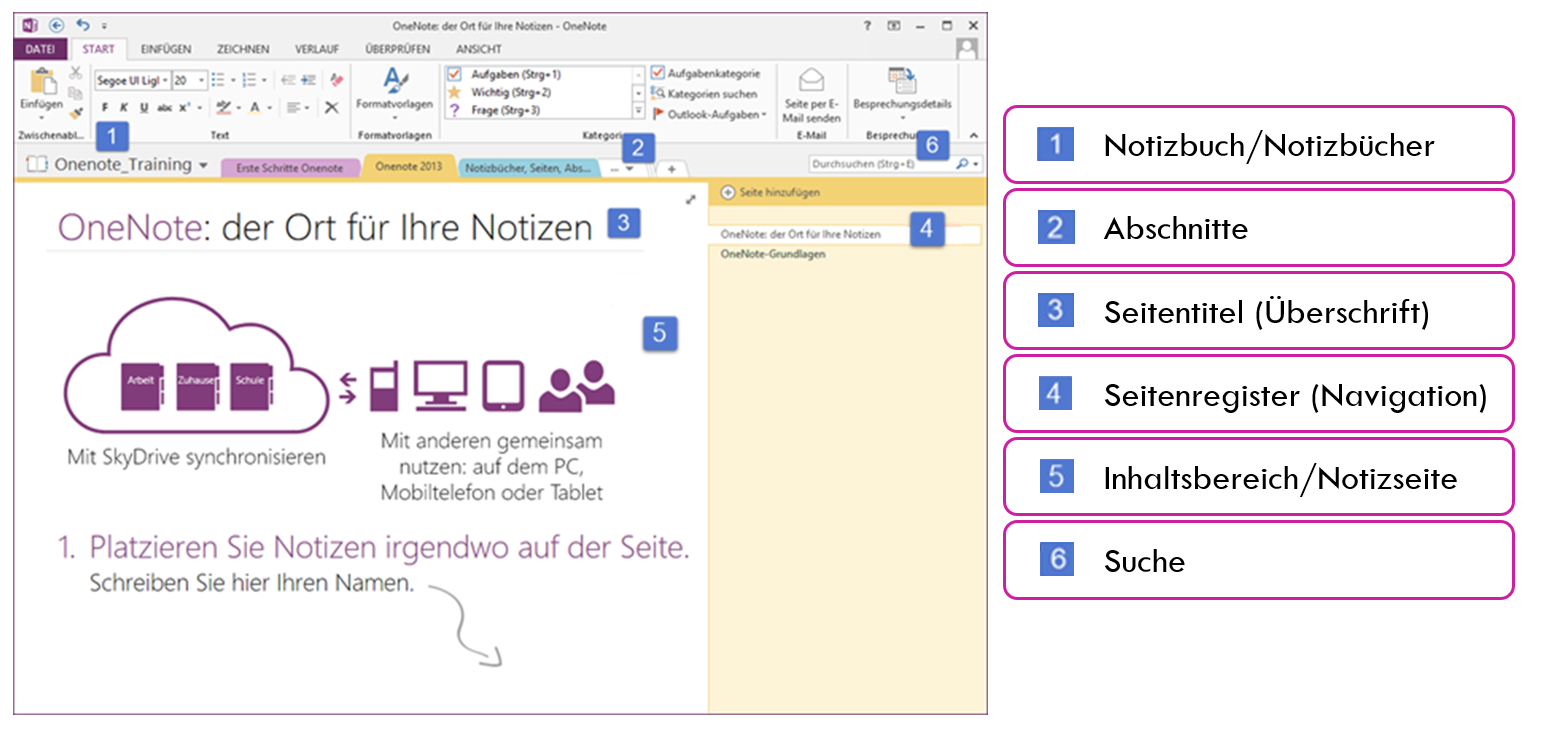
Task: Apply italic with the K button
Action: [124, 107]
